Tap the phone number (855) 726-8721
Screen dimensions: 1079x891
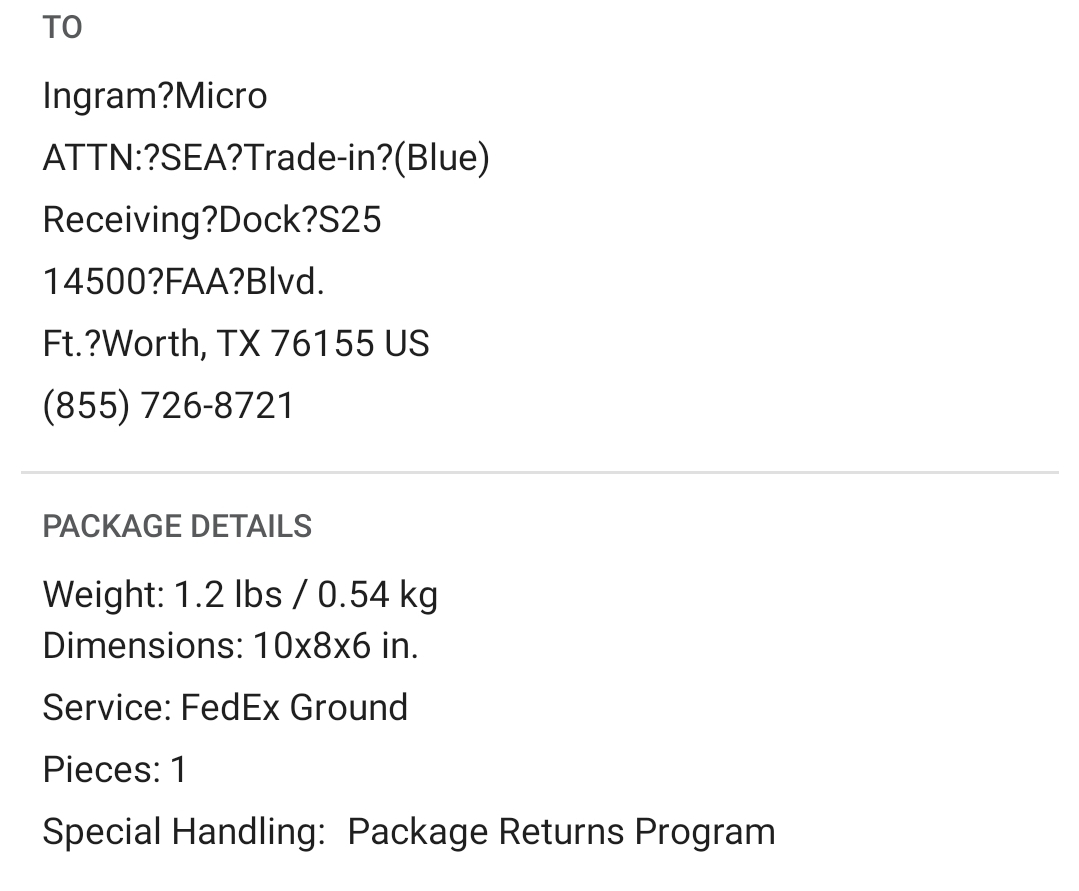169,405
